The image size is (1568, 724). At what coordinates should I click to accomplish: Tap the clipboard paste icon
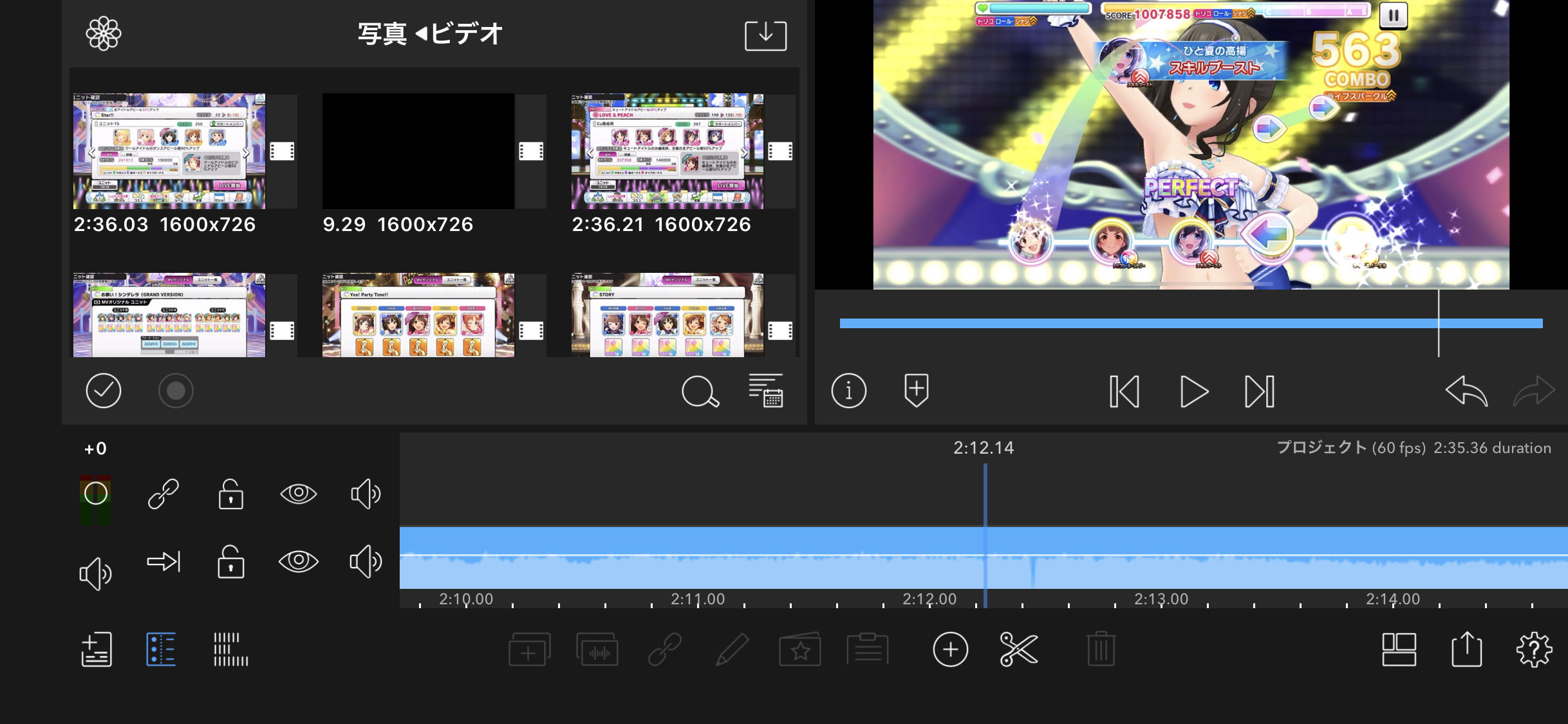click(x=868, y=648)
